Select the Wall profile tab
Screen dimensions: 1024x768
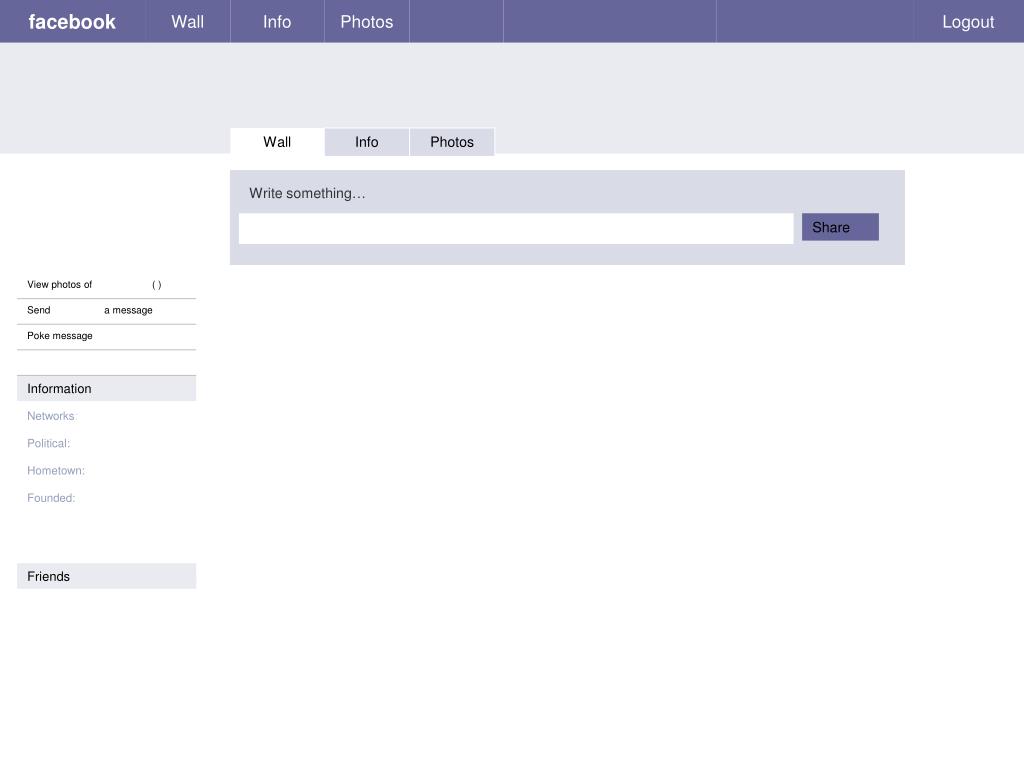tap(277, 142)
